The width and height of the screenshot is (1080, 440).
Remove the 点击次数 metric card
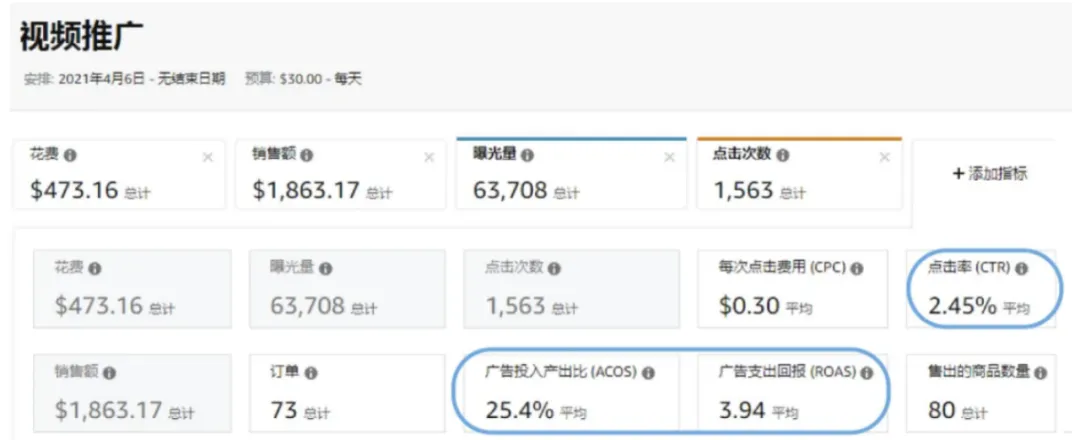coord(884,158)
